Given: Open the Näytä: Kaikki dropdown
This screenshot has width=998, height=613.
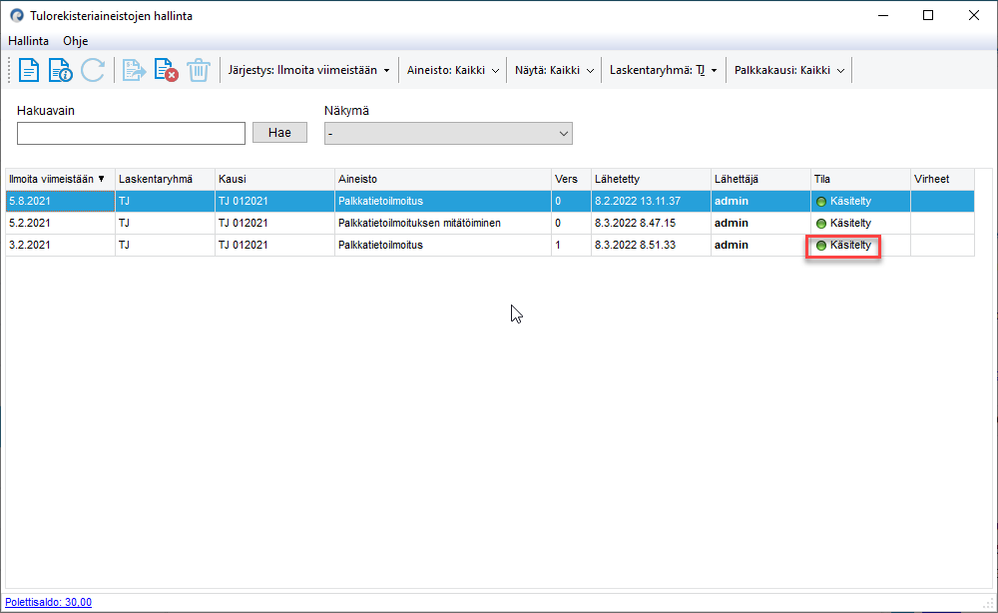Looking at the screenshot, I should pyautogui.click(x=554, y=70).
